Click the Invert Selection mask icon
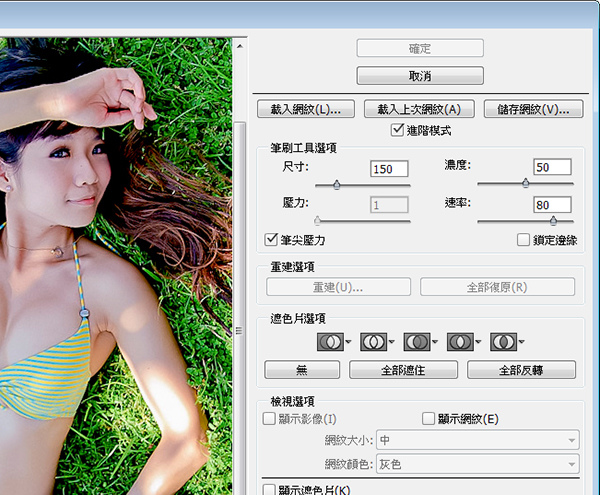This screenshot has height=495, width=600. (x=504, y=342)
